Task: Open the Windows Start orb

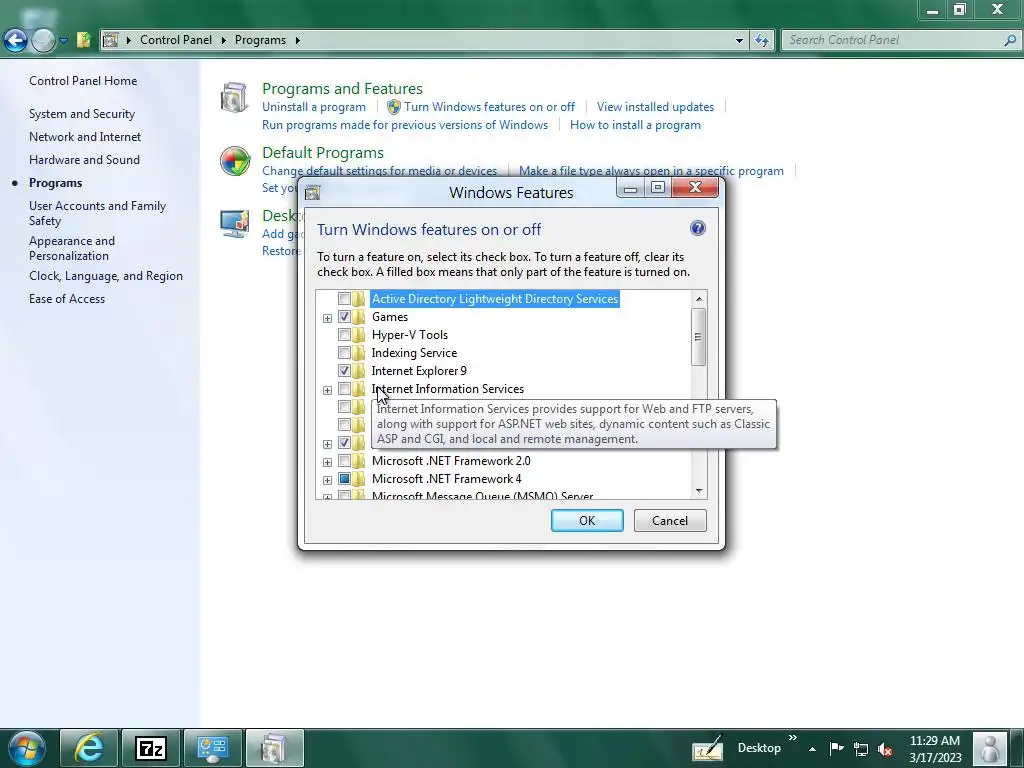Action: tap(27, 748)
